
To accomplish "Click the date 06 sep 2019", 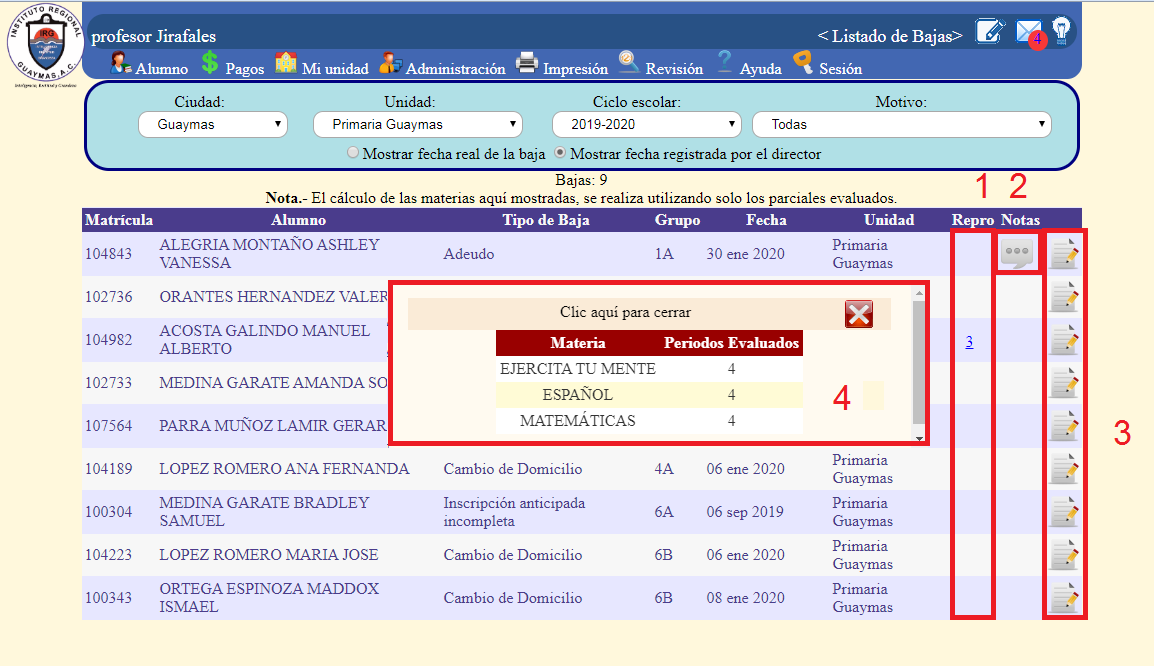I will tap(745, 511).
